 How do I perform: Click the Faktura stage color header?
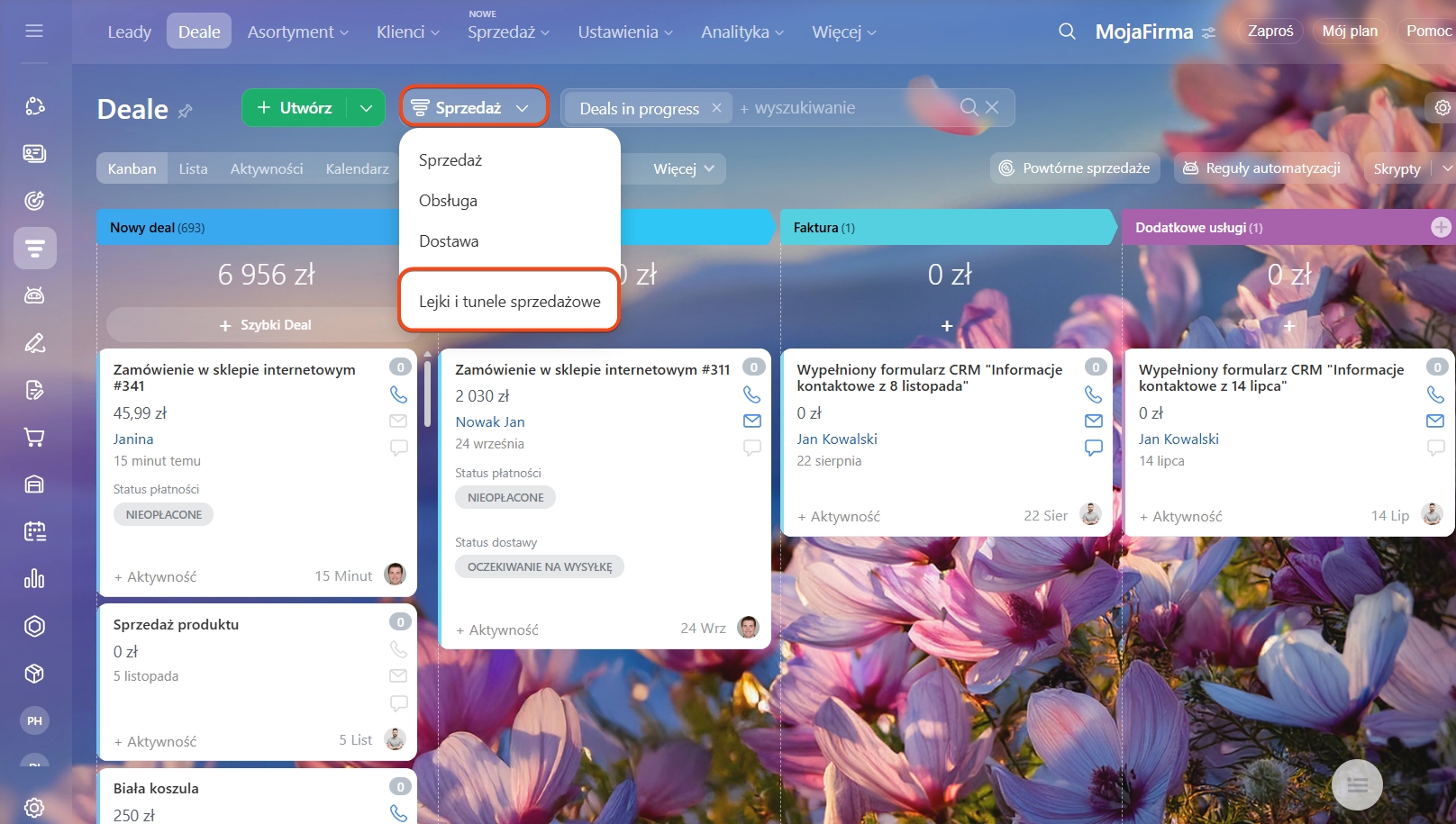click(x=946, y=228)
